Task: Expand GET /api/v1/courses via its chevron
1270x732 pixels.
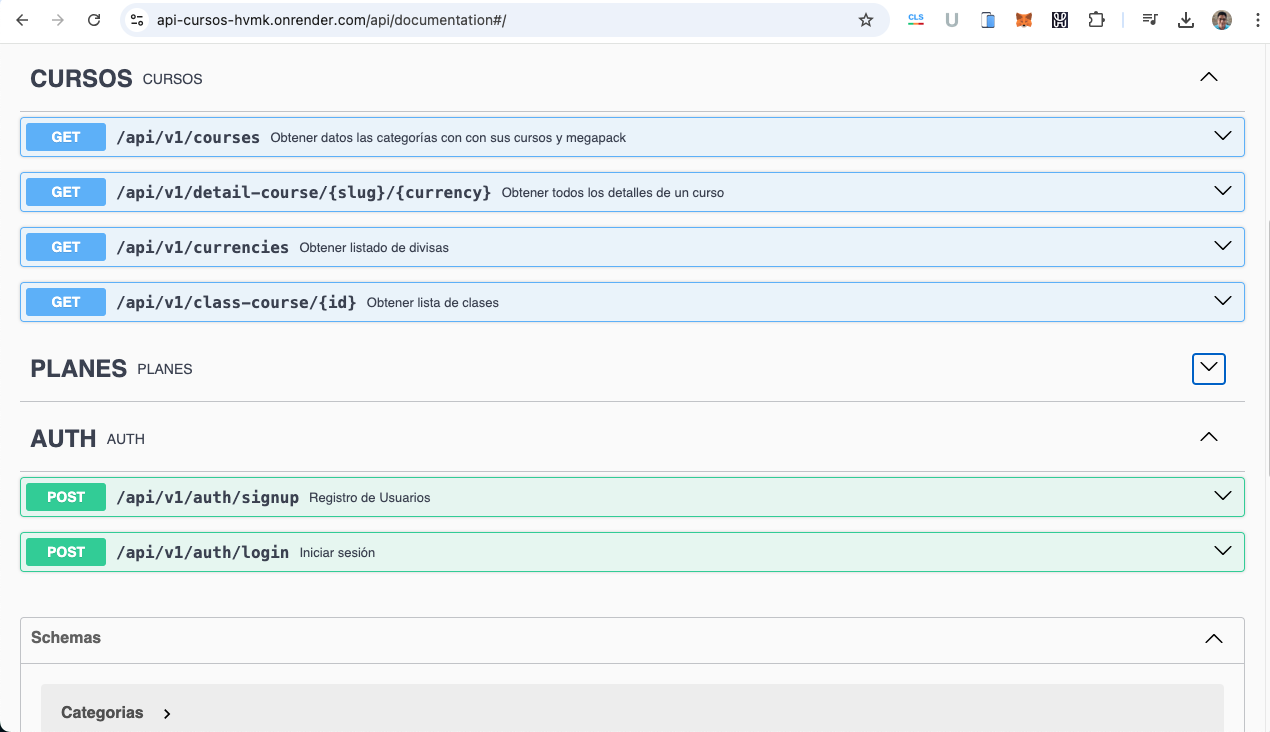Action: tap(1222, 136)
